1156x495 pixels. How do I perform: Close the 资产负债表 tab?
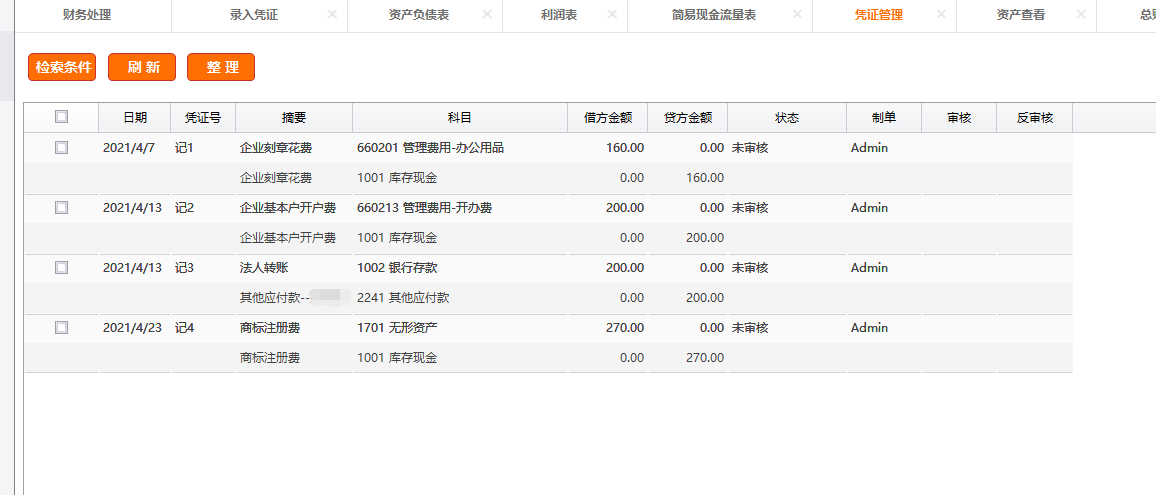pyautogui.click(x=487, y=15)
